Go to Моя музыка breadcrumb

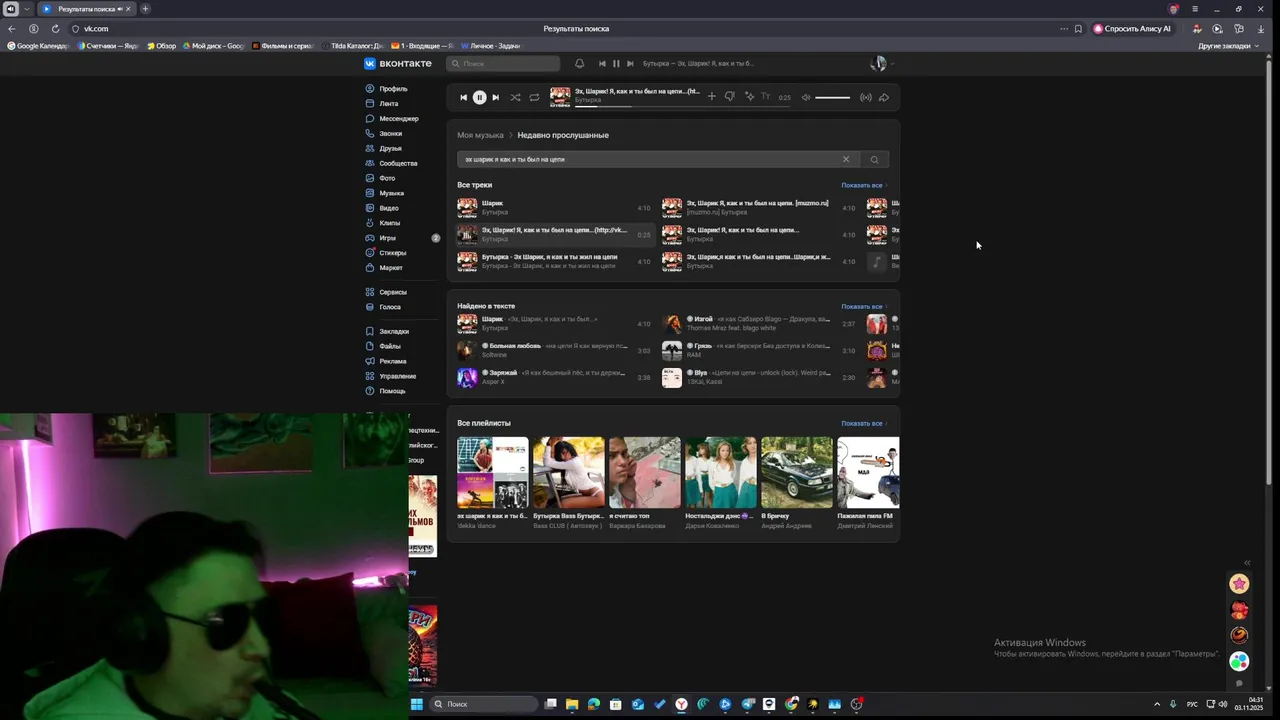click(x=480, y=135)
